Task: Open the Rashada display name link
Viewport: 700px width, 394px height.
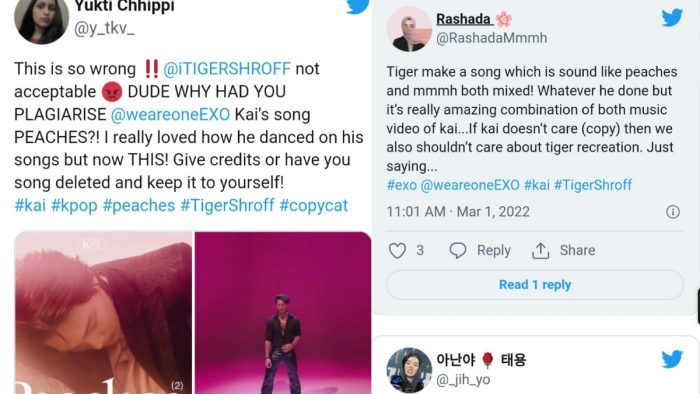Action: coord(463,19)
